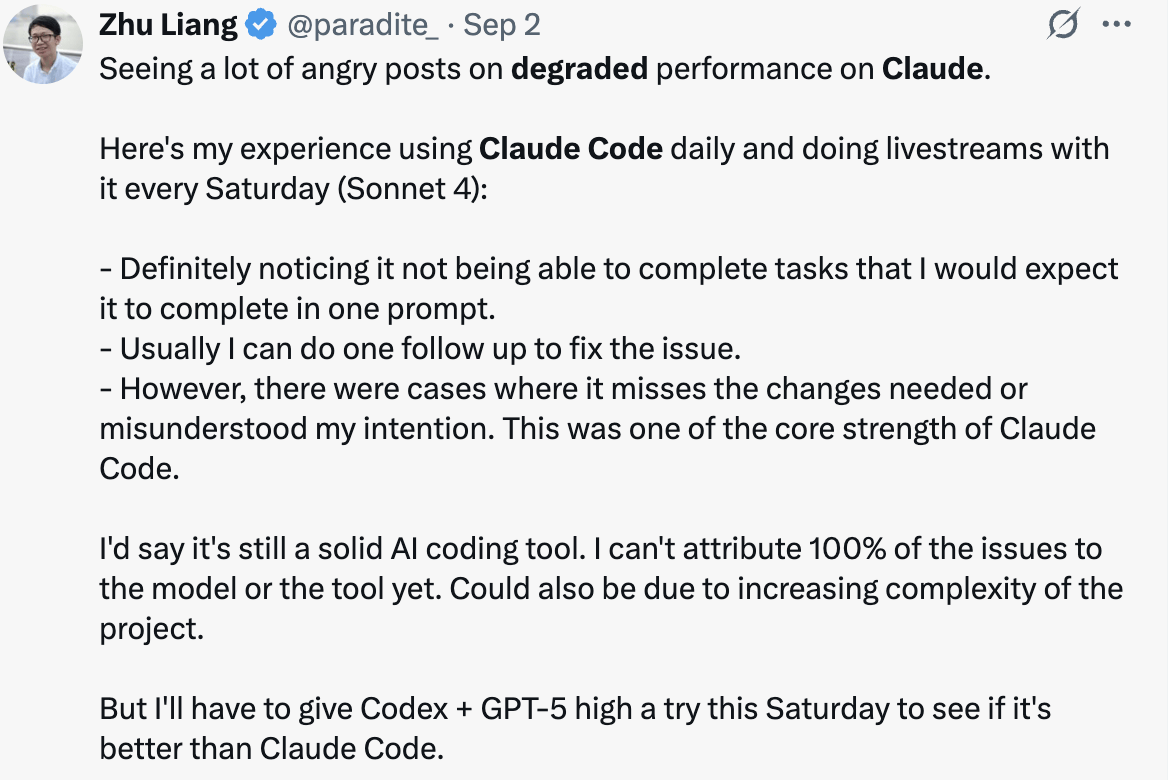1168x780 pixels.
Task: Open the Grok explain-post icon
Action: click(x=1062, y=26)
